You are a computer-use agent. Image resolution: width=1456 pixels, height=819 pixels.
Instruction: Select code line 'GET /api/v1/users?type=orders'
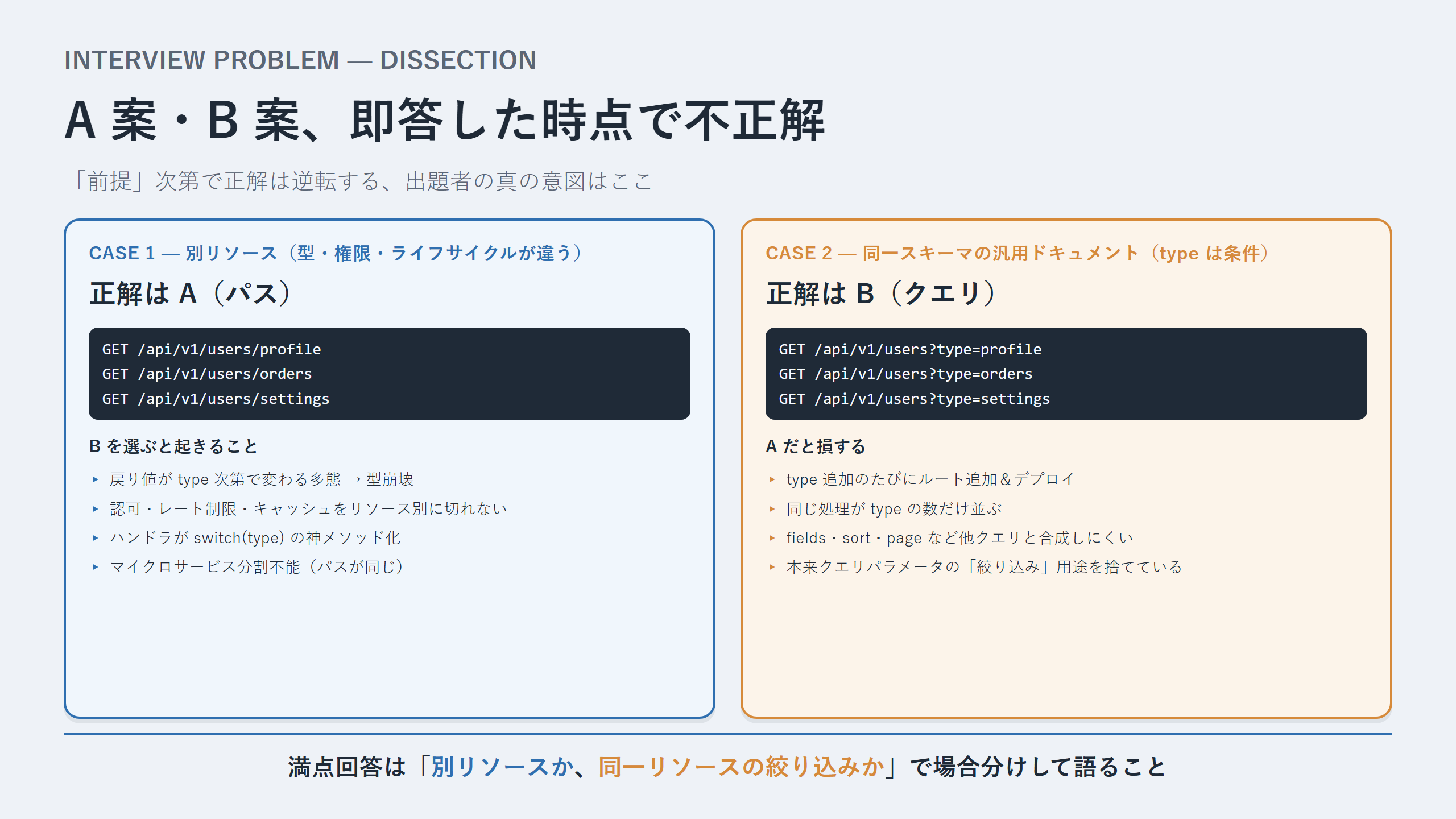[x=905, y=374]
